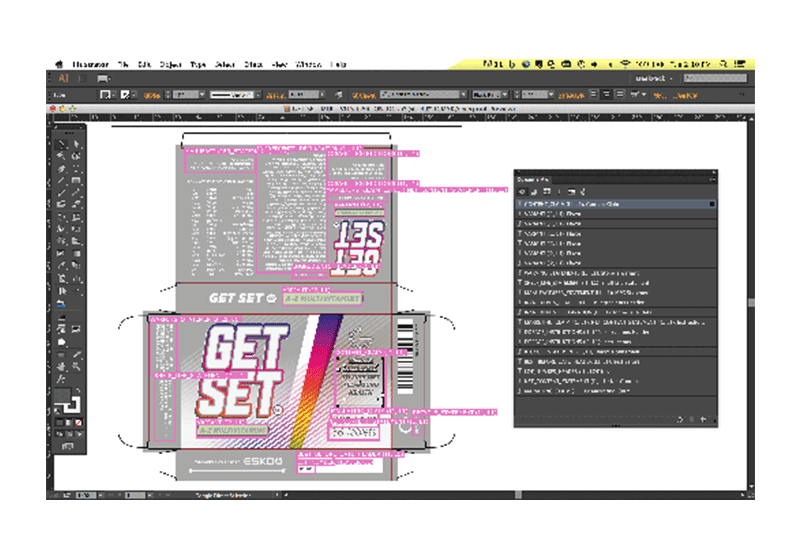Select the Line Segment tool
Image resolution: width=800 pixels, height=559 pixels.
61,181
